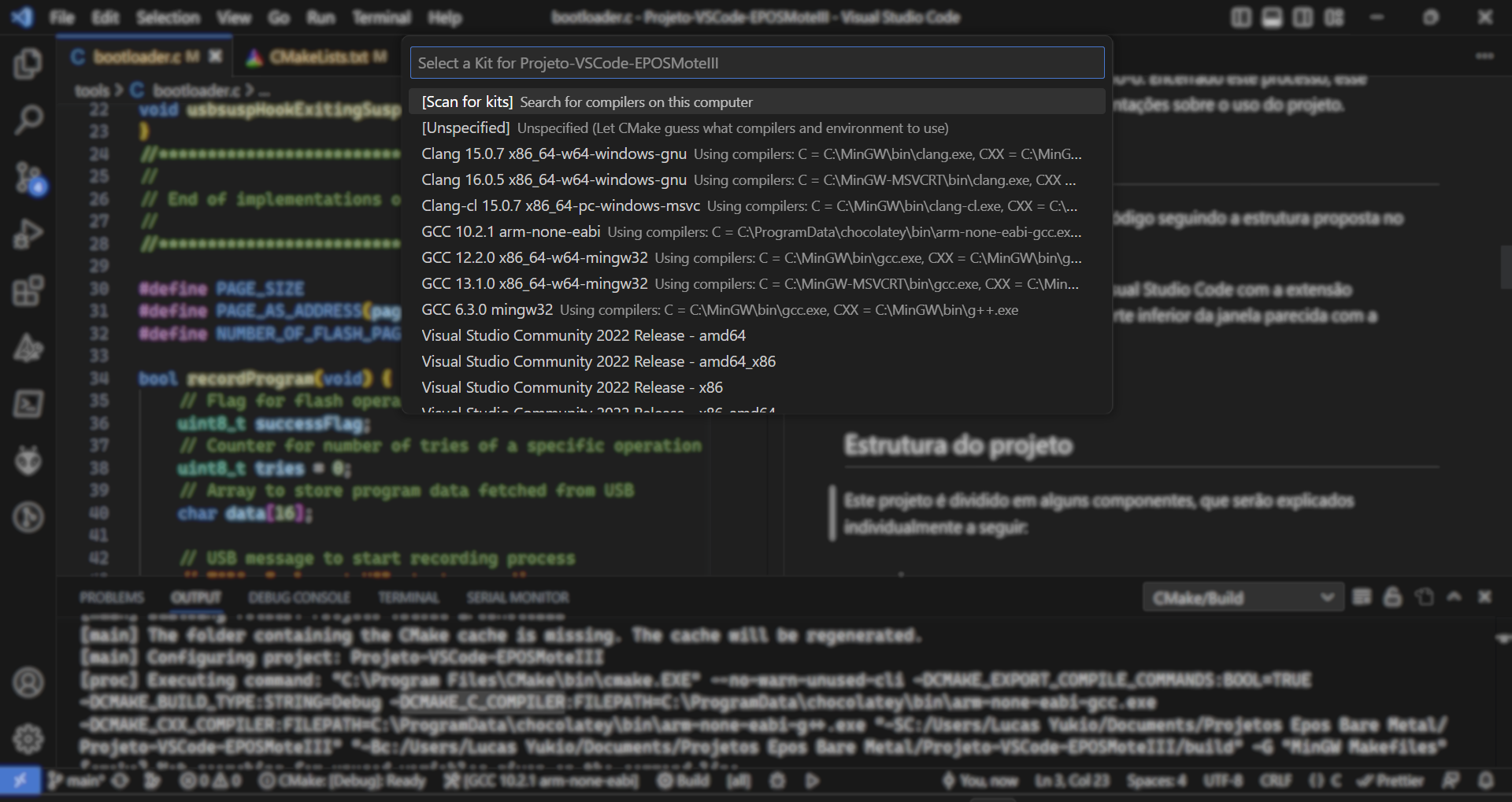1512x802 pixels.
Task: Change end of line sequence CRLF
Action: pyautogui.click(x=1275, y=781)
